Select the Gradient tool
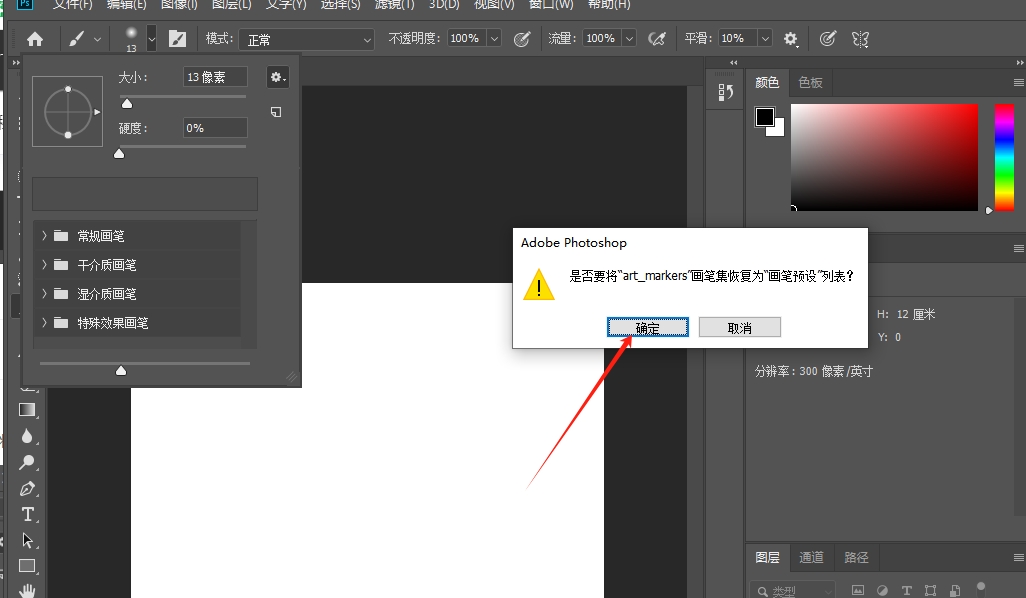This screenshot has width=1026, height=598. 27,409
